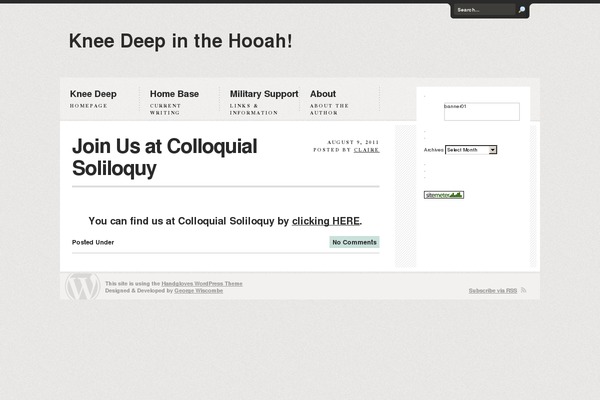Click the WordPress logo in footer

pos(82,286)
